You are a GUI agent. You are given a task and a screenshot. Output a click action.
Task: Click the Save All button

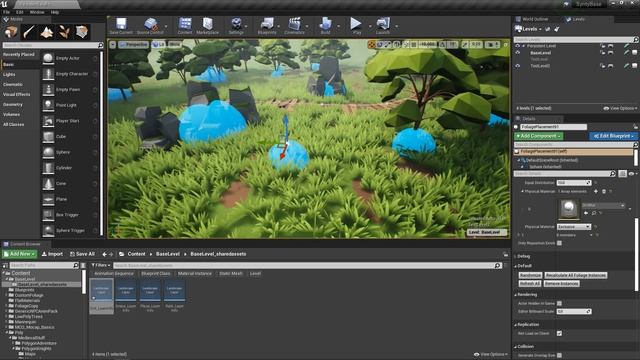[82, 254]
